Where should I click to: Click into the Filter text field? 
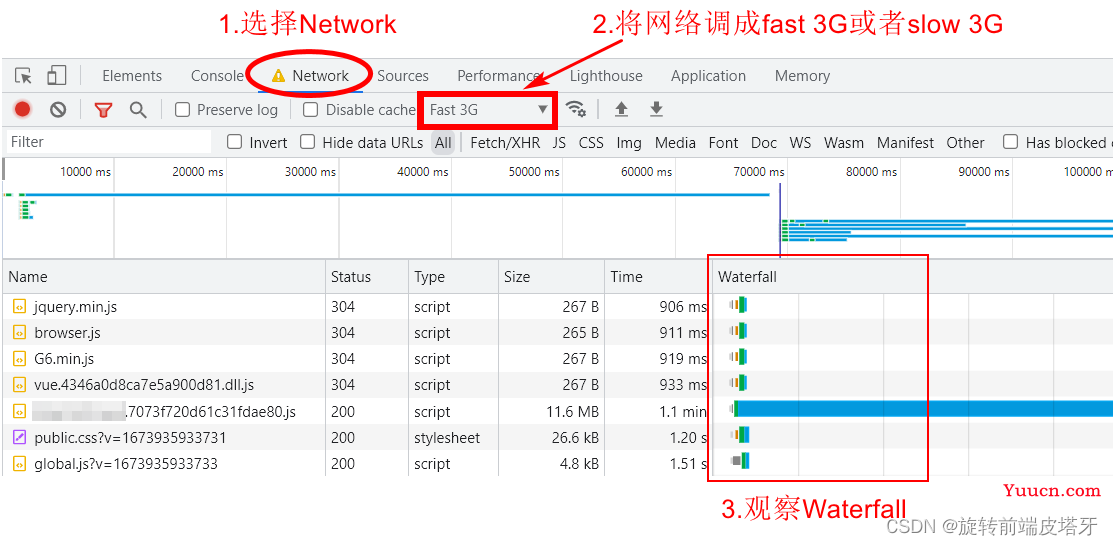point(109,142)
